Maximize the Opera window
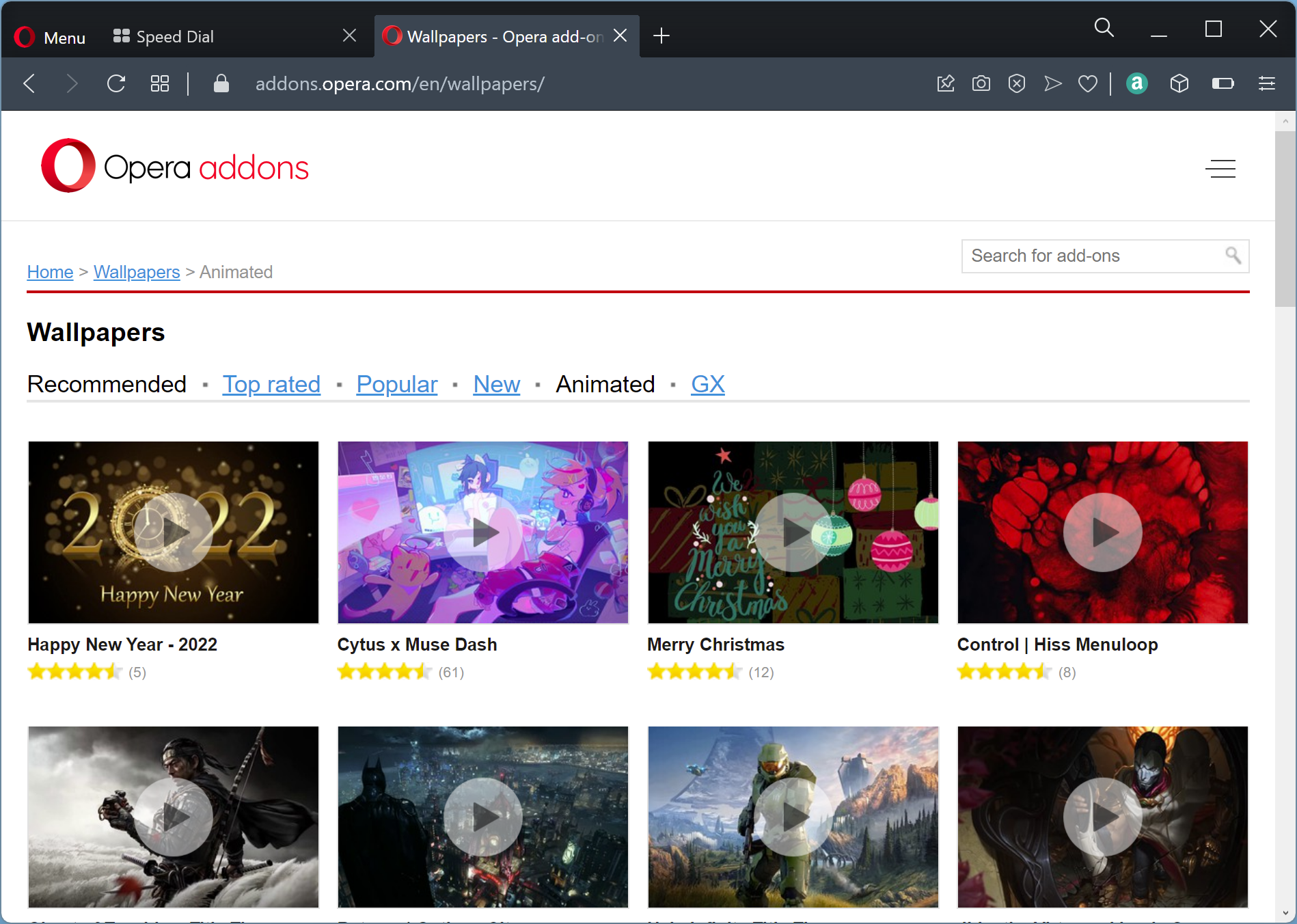This screenshot has height=924, width=1297. pos(1213,29)
